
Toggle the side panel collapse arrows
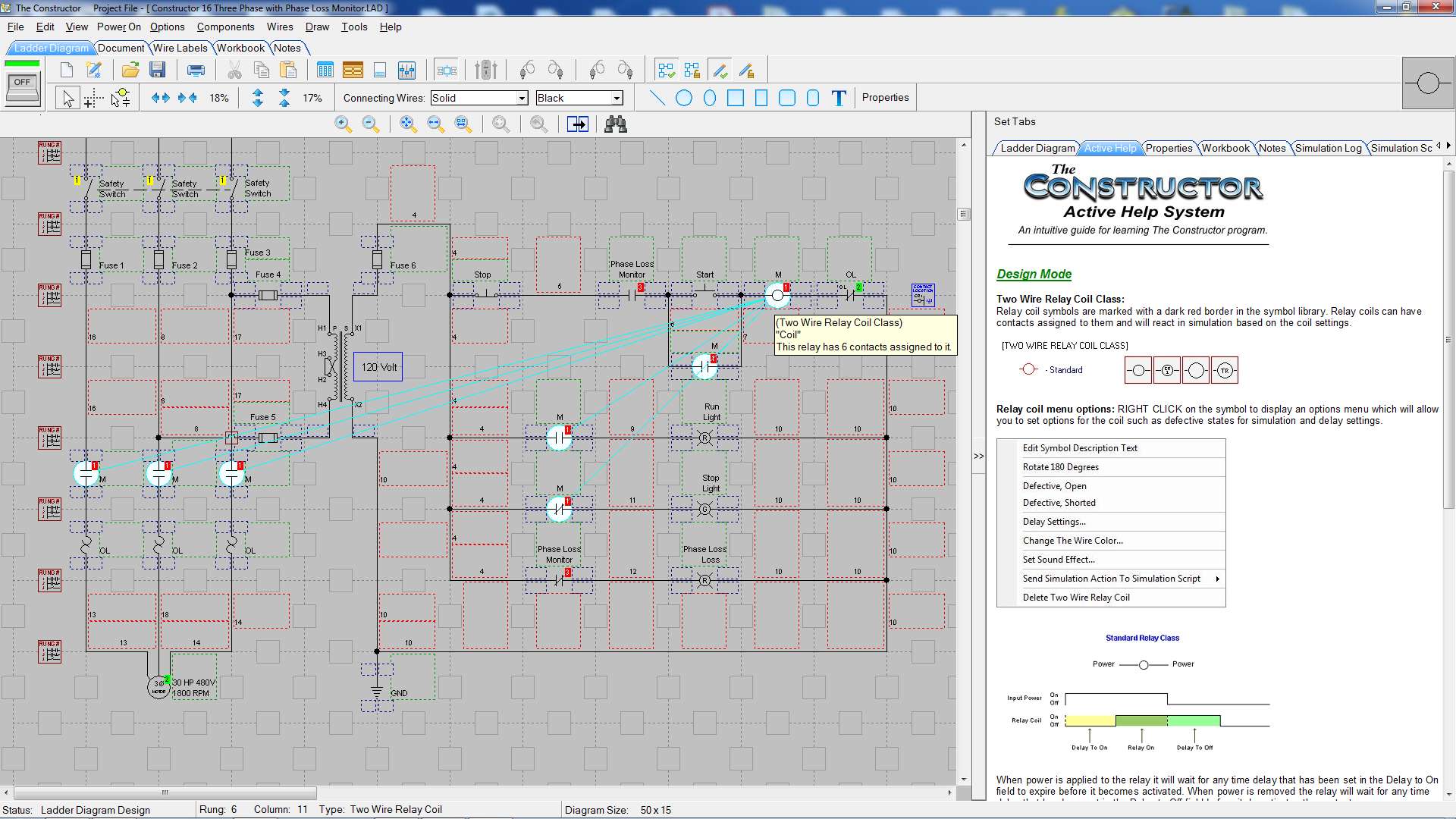[978, 457]
